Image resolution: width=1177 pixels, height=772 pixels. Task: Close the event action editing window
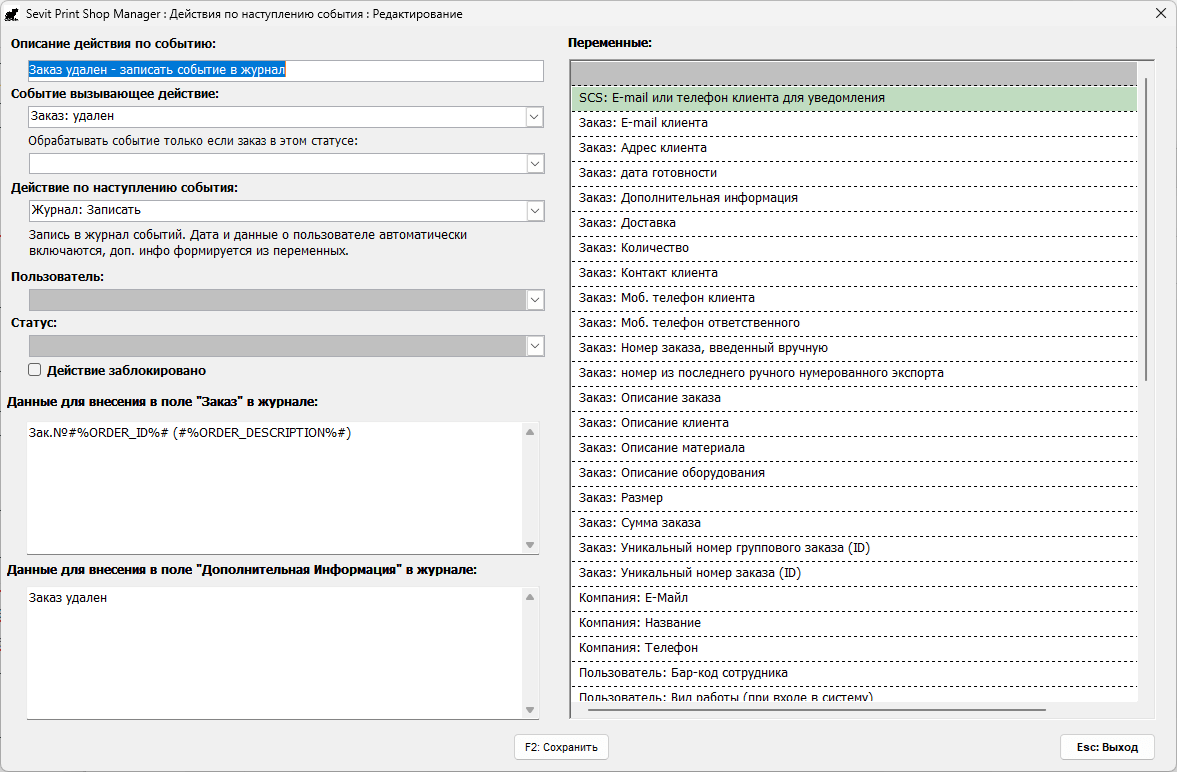click(1160, 13)
